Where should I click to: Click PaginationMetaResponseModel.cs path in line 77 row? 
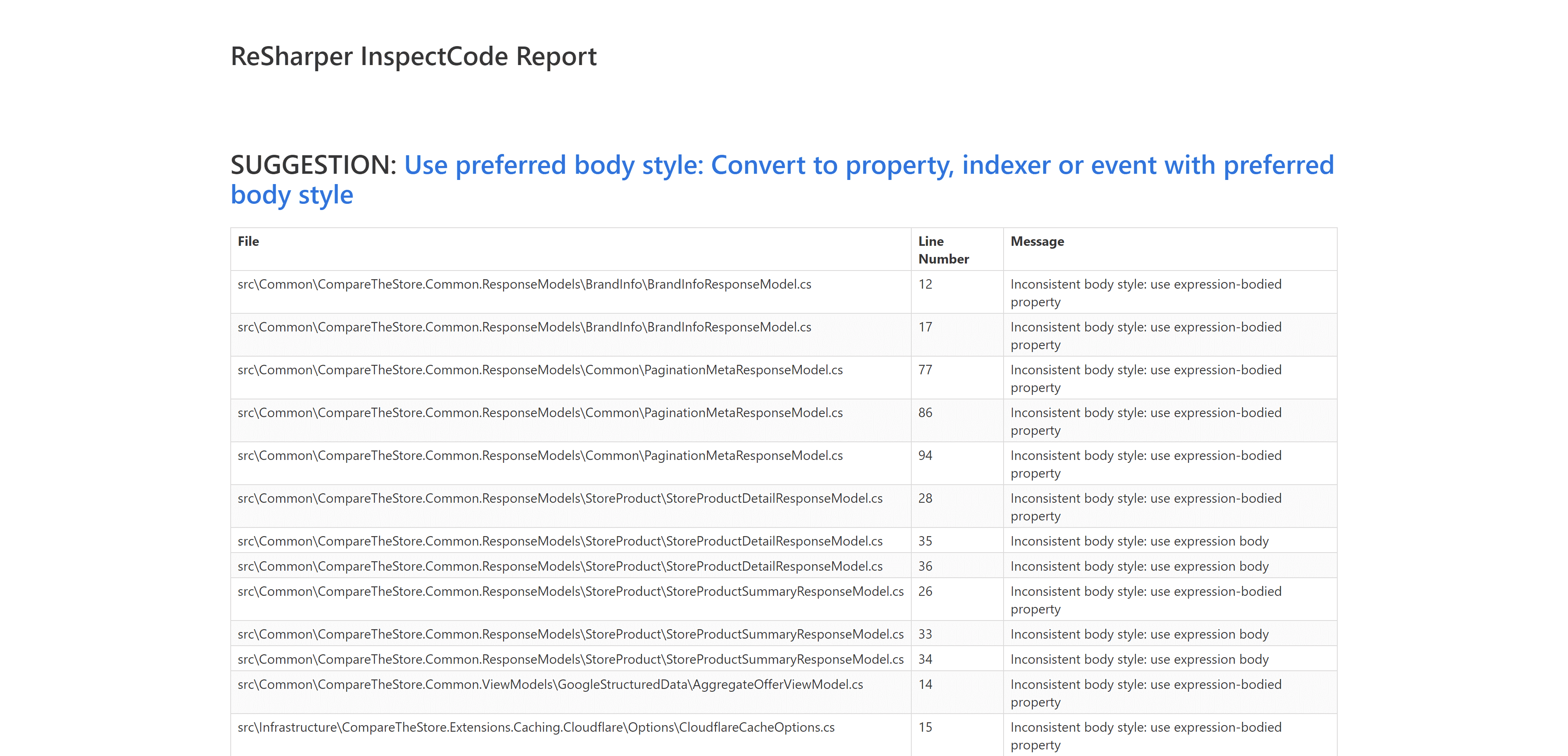(540, 370)
